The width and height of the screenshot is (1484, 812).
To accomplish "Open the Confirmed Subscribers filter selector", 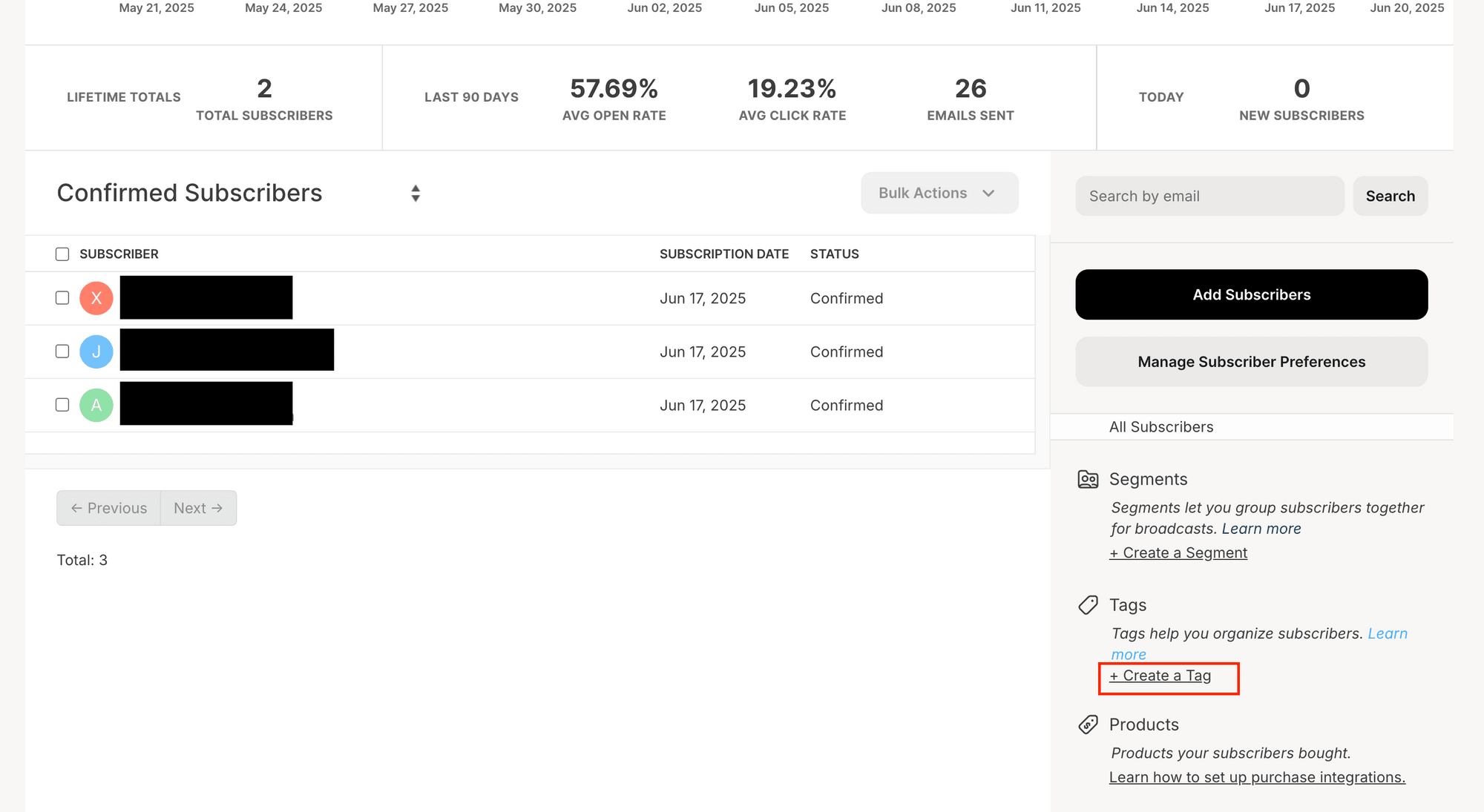I will (239, 193).
